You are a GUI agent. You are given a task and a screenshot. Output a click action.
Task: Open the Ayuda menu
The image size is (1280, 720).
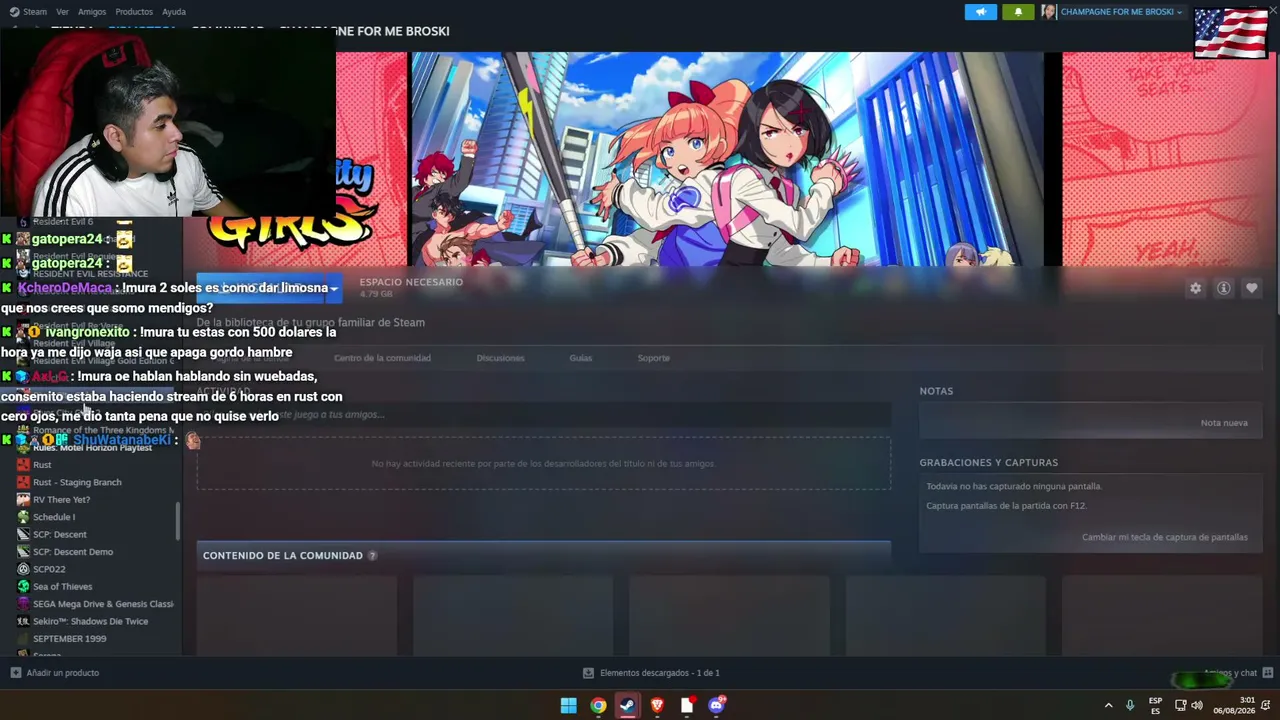point(174,12)
